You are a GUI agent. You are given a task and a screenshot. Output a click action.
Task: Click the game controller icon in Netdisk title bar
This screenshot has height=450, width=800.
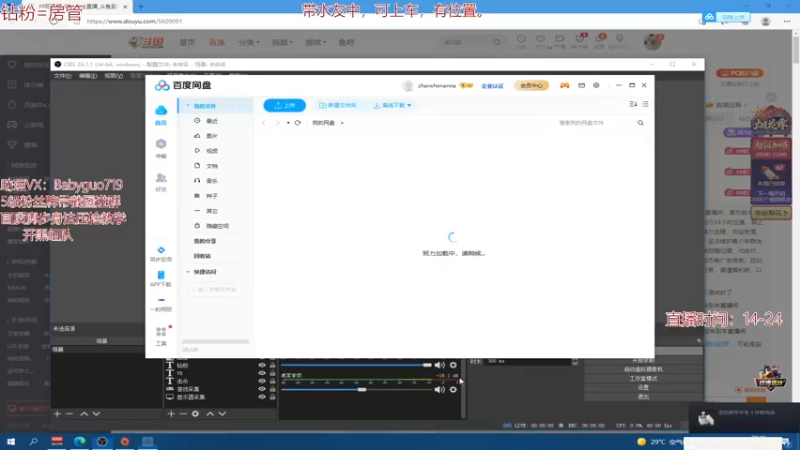point(564,85)
